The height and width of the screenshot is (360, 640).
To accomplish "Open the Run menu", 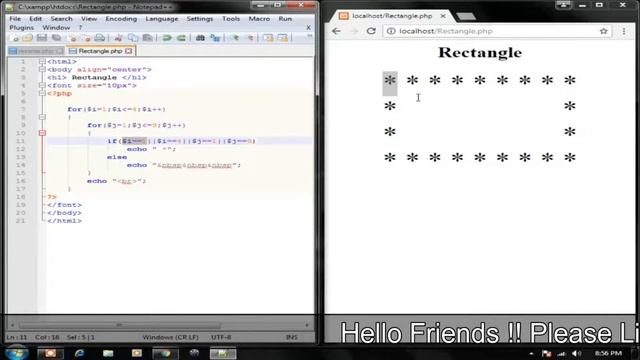I will click(285, 19).
